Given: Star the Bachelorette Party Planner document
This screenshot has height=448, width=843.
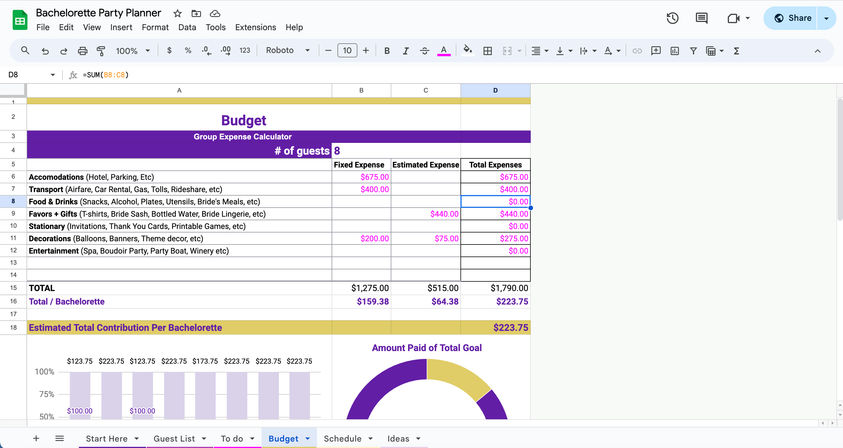Looking at the screenshot, I should tap(177, 13).
